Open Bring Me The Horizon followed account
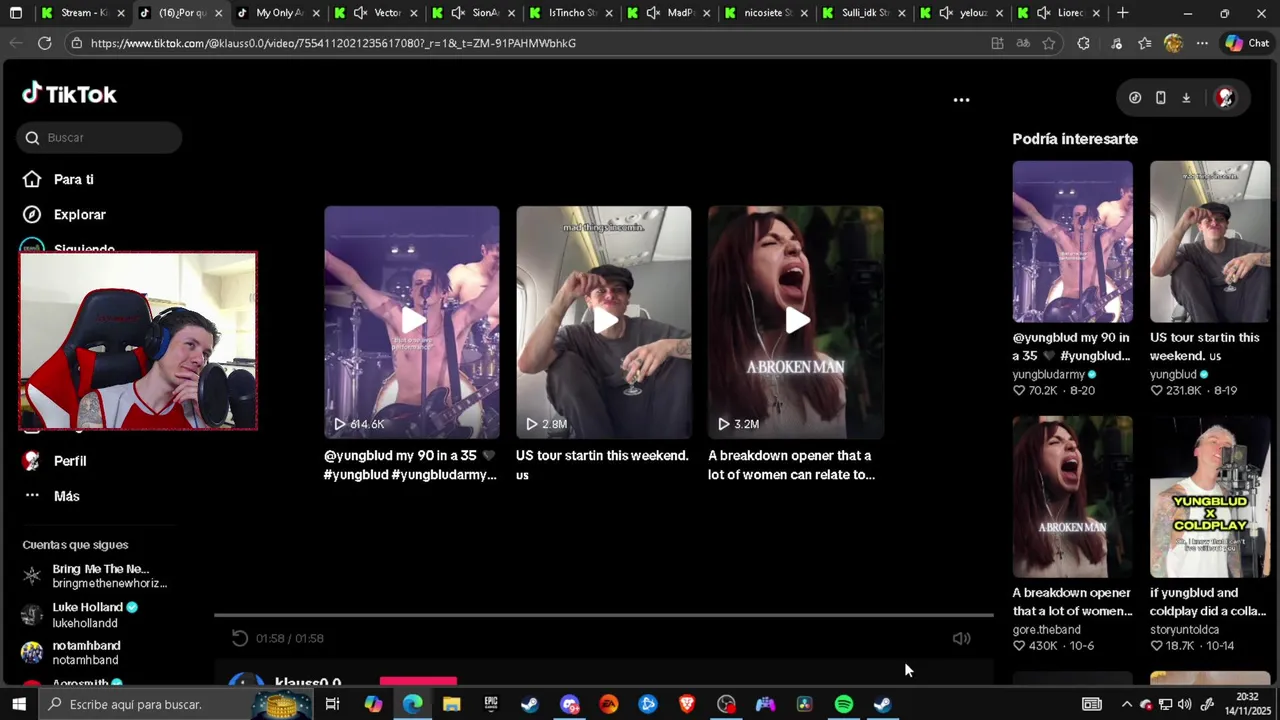Image resolution: width=1280 pixels, height=720 pixels. pyautogui.click(x=98, y=576)
